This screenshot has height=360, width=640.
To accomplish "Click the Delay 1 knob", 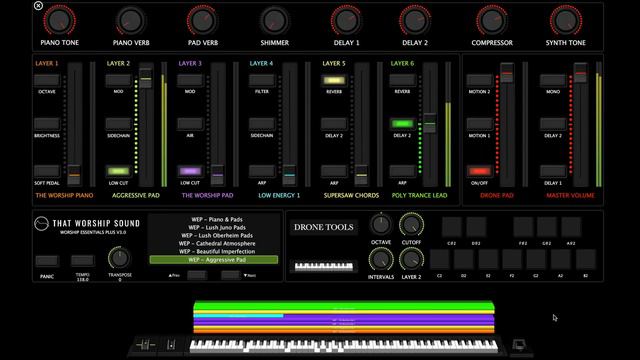I will (x=346, y=20).
